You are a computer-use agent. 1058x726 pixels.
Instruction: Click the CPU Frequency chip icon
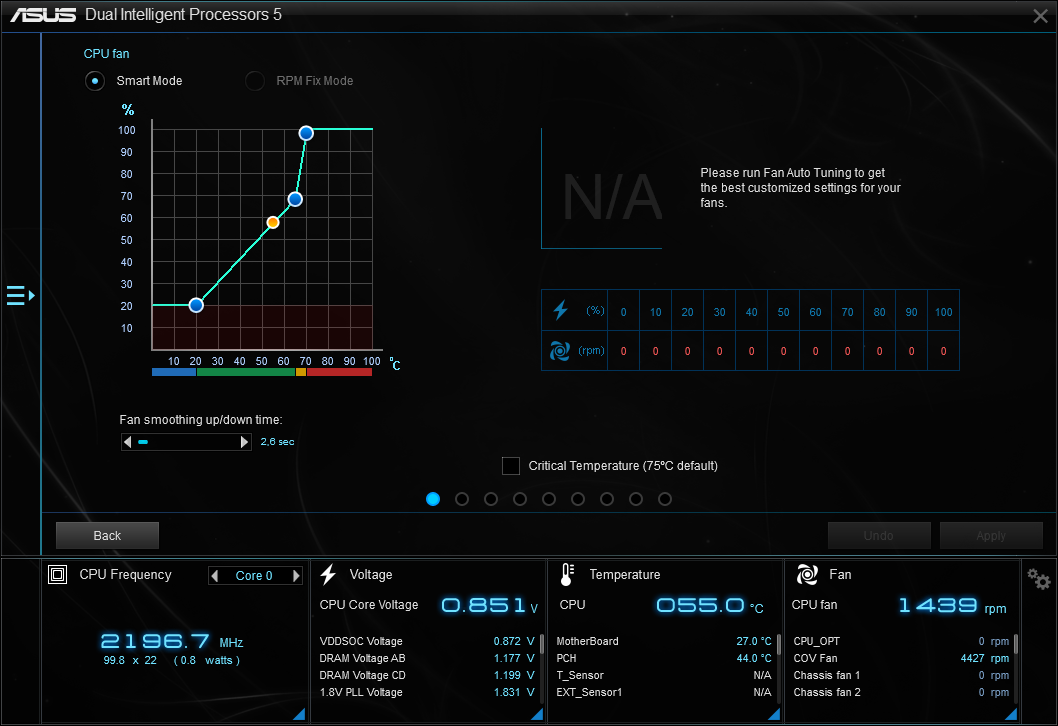coord(57,574)
